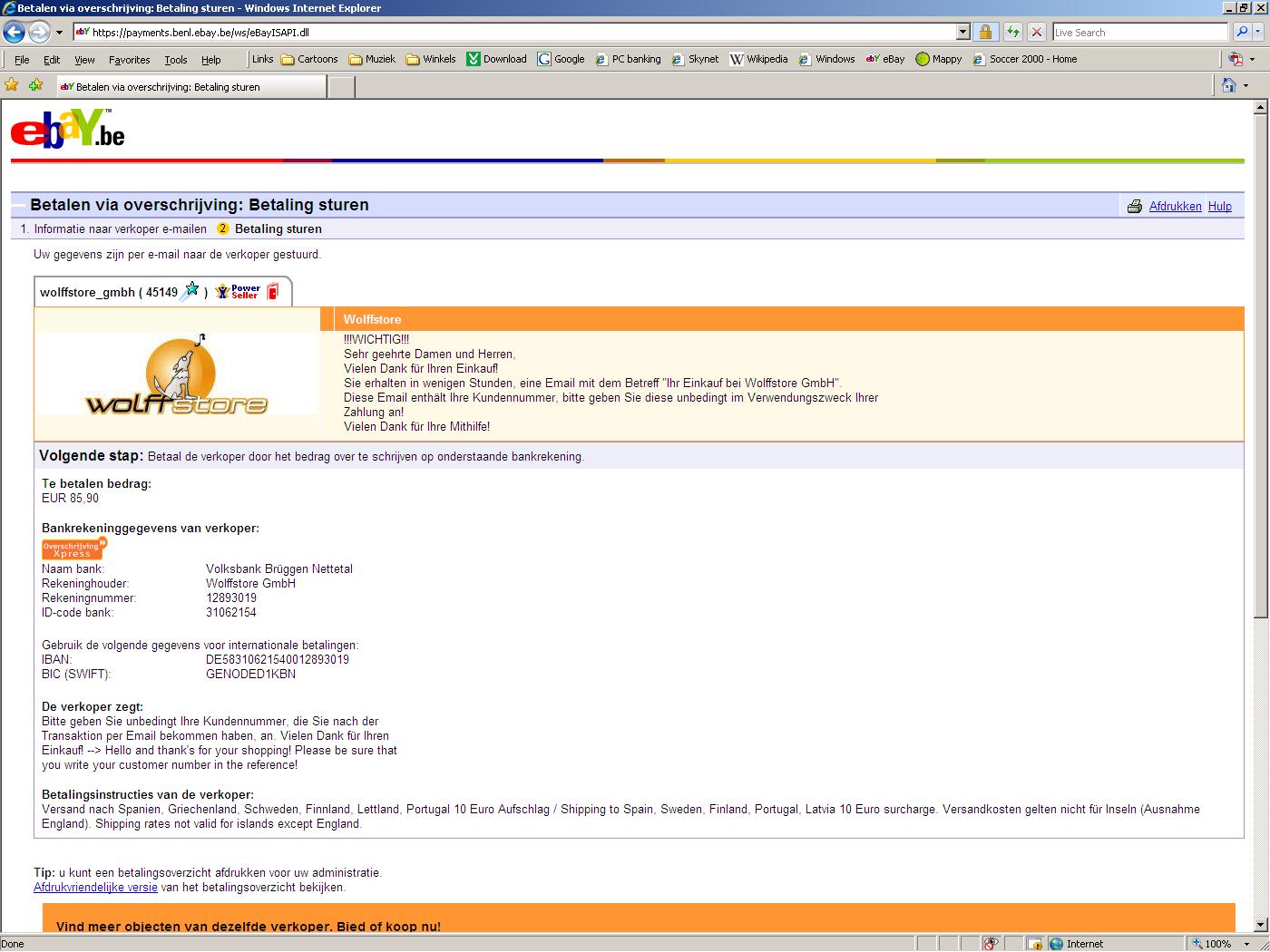Screen dimensions: 1270x952
Task: Click the printer icon beside Afdrukken
Action: tap(1134, 206)
